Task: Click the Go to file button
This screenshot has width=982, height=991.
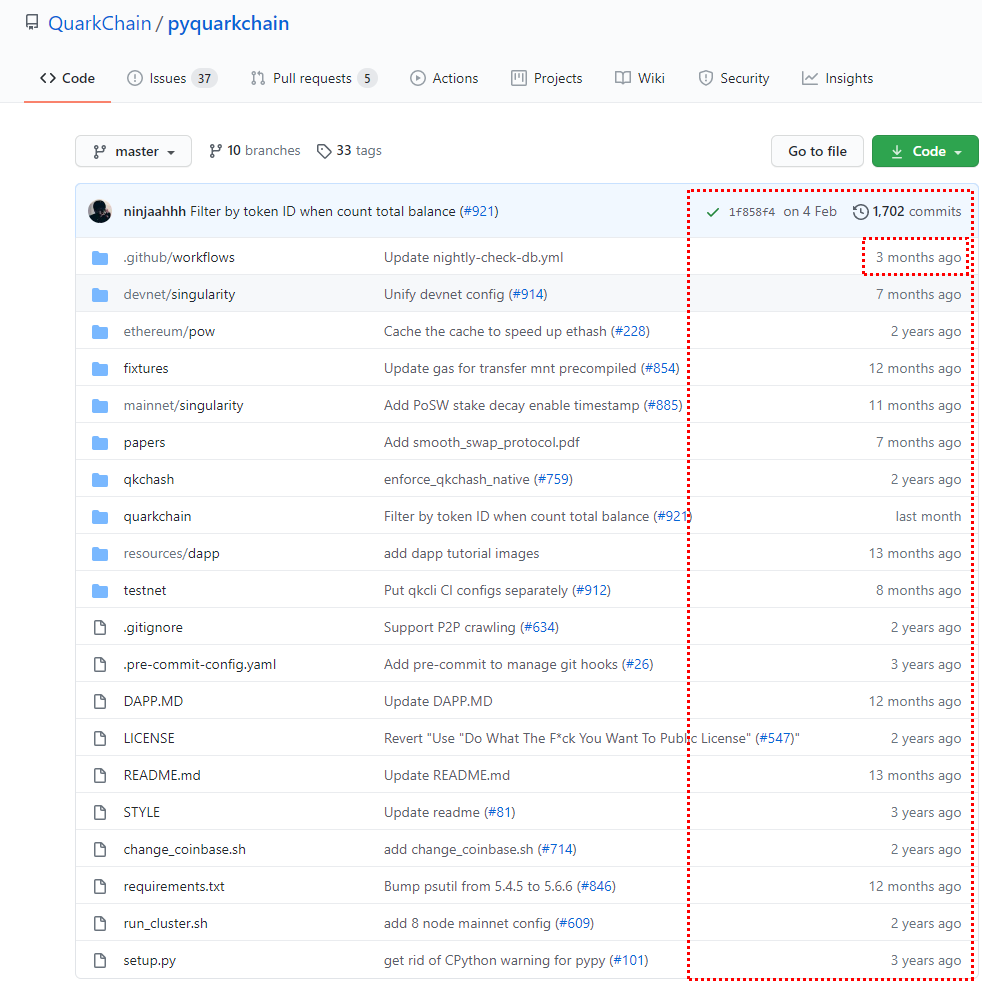Action: point(817,151)
